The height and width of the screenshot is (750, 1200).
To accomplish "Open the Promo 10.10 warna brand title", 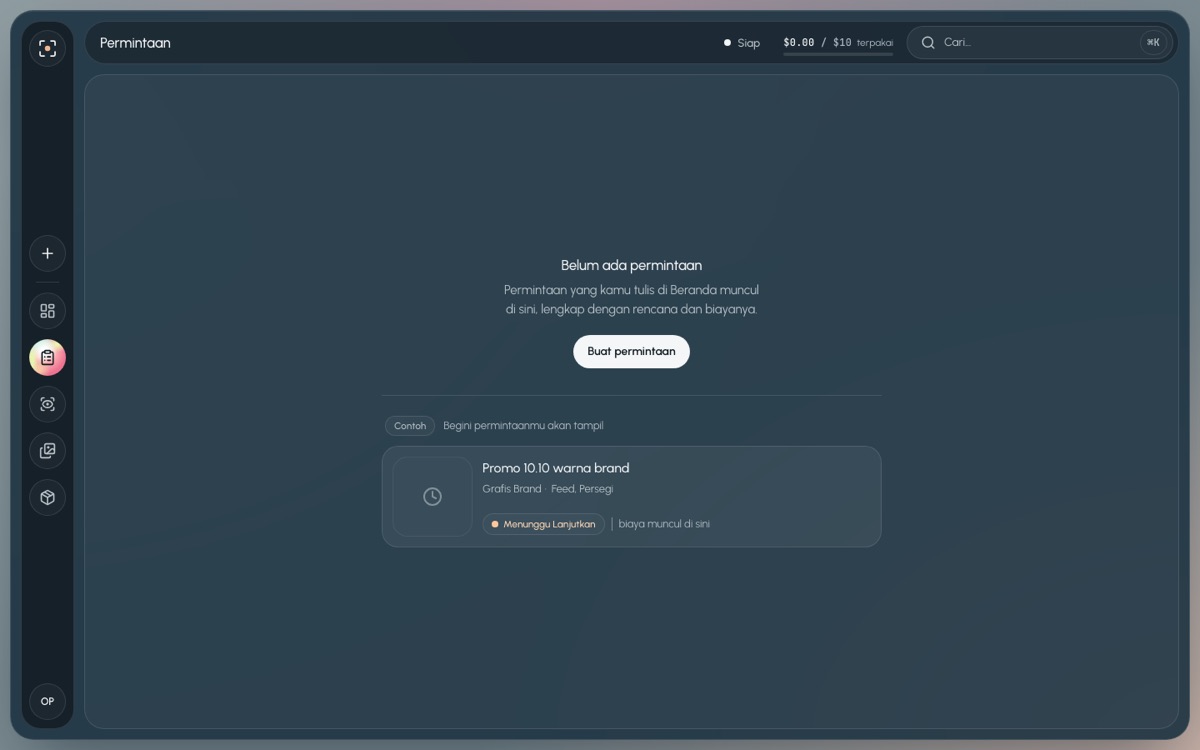I will point(556,468).
